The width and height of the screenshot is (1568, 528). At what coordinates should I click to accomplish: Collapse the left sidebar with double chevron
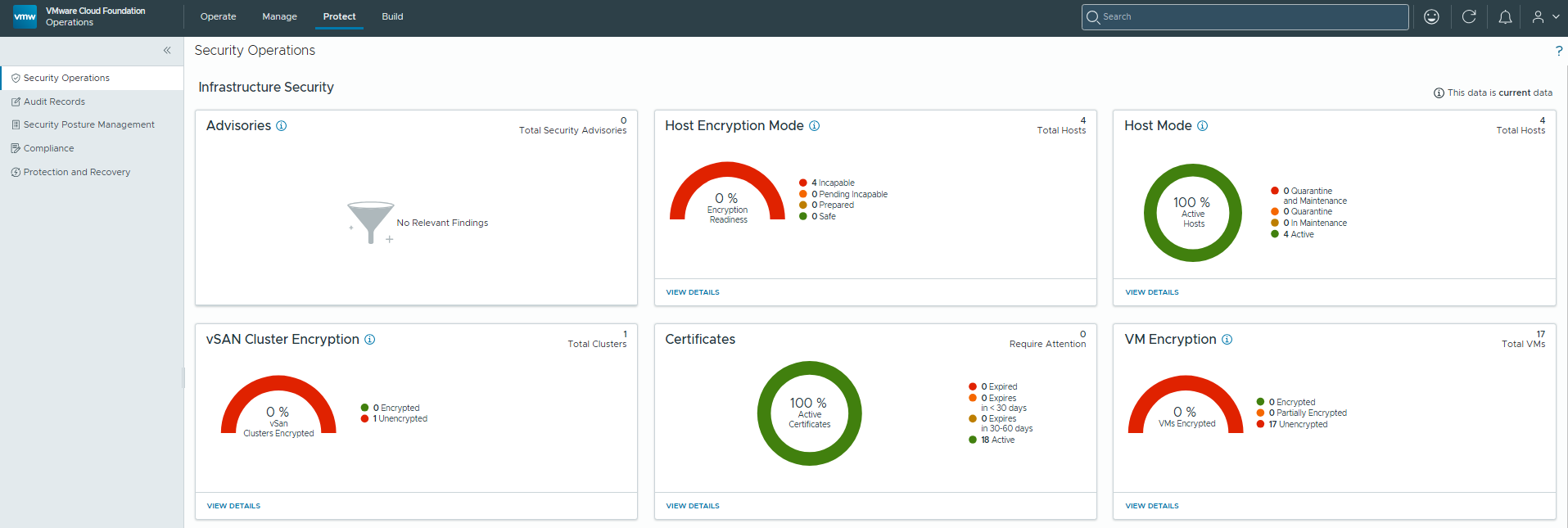click(x=167, y=51)
